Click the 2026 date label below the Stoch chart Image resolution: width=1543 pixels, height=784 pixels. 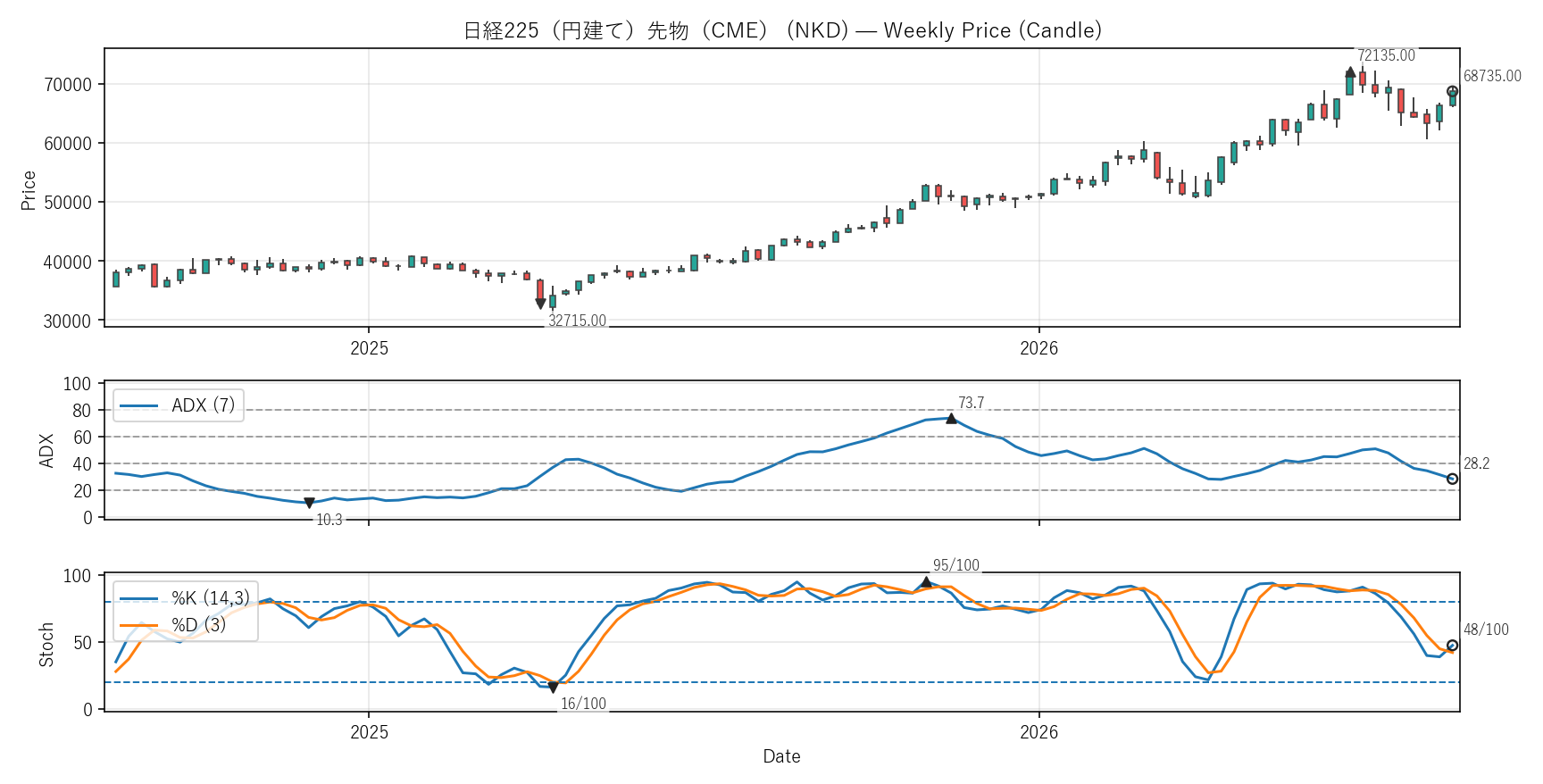coord(1038,732)
